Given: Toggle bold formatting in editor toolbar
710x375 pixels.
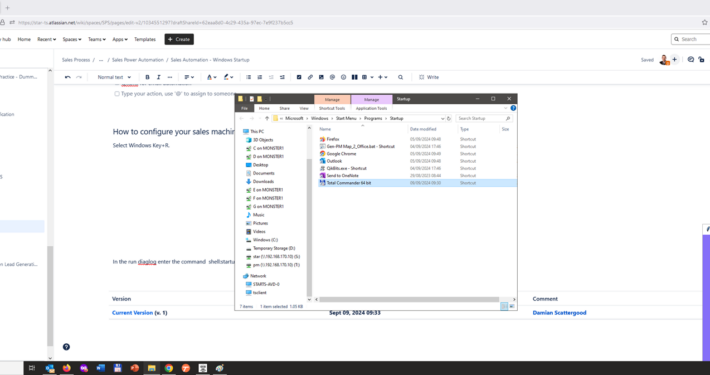Looking at the screenshot, I should tap(147, 77).
